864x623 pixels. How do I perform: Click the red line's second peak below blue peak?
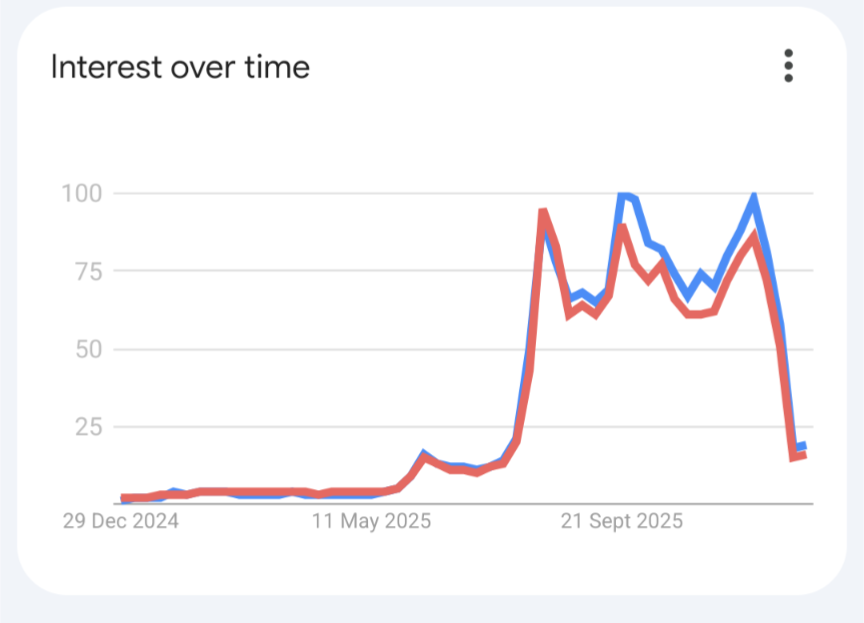(622, 228)
